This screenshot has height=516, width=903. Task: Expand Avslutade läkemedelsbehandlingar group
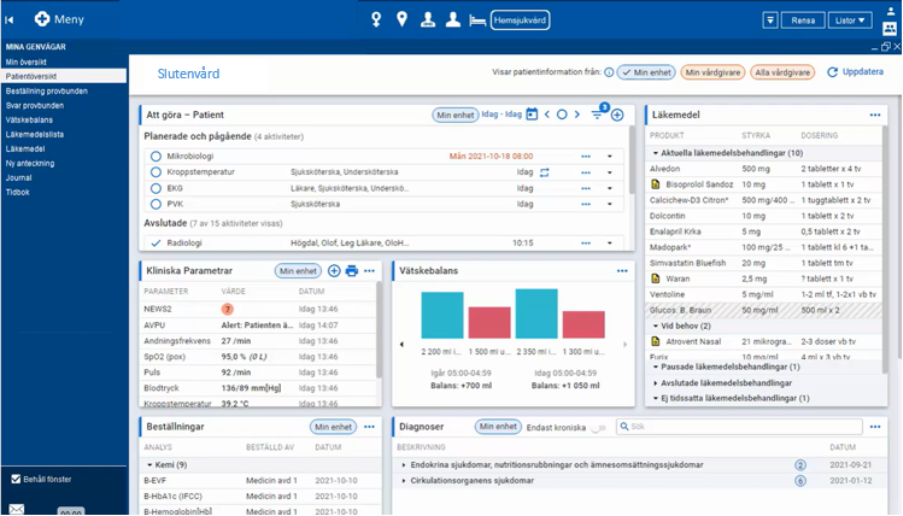(x=655, y=383)
